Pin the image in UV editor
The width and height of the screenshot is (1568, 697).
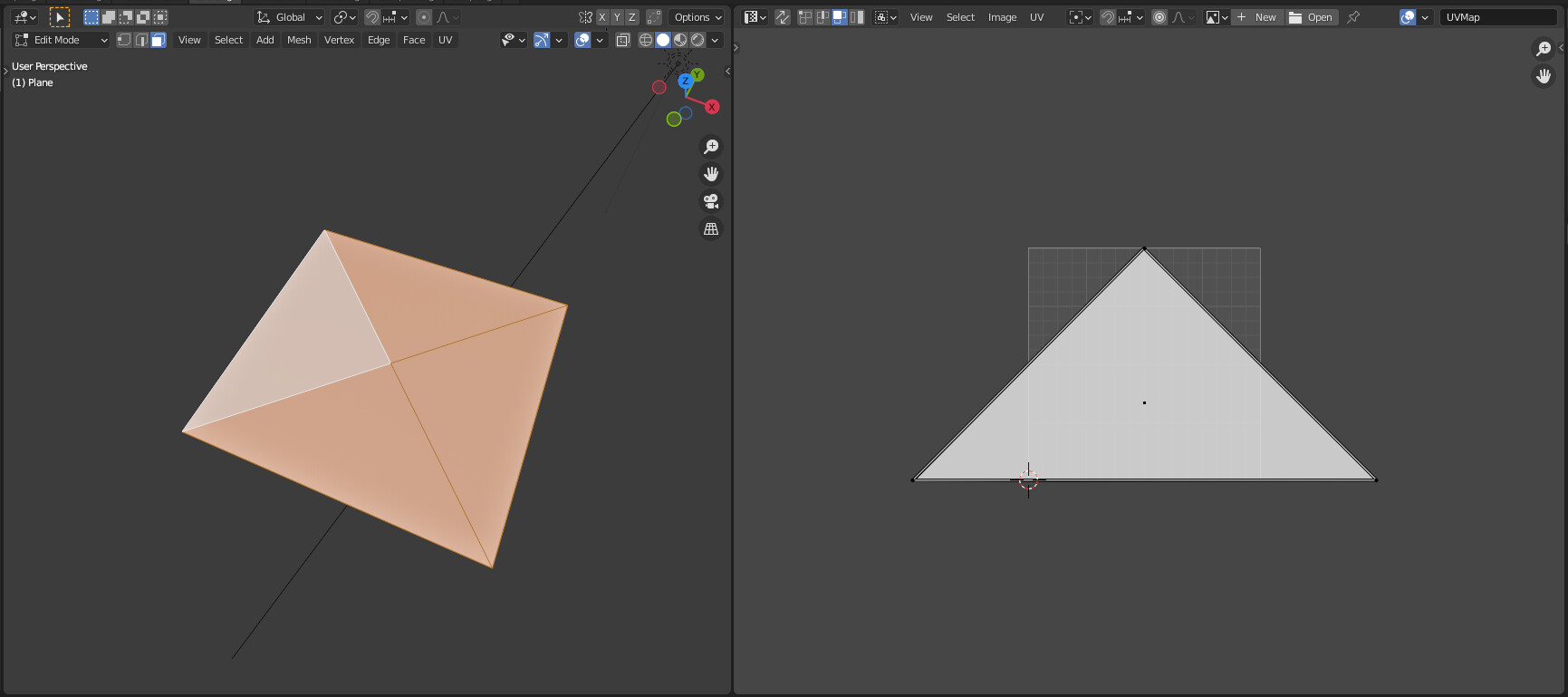click(1353, 17)
